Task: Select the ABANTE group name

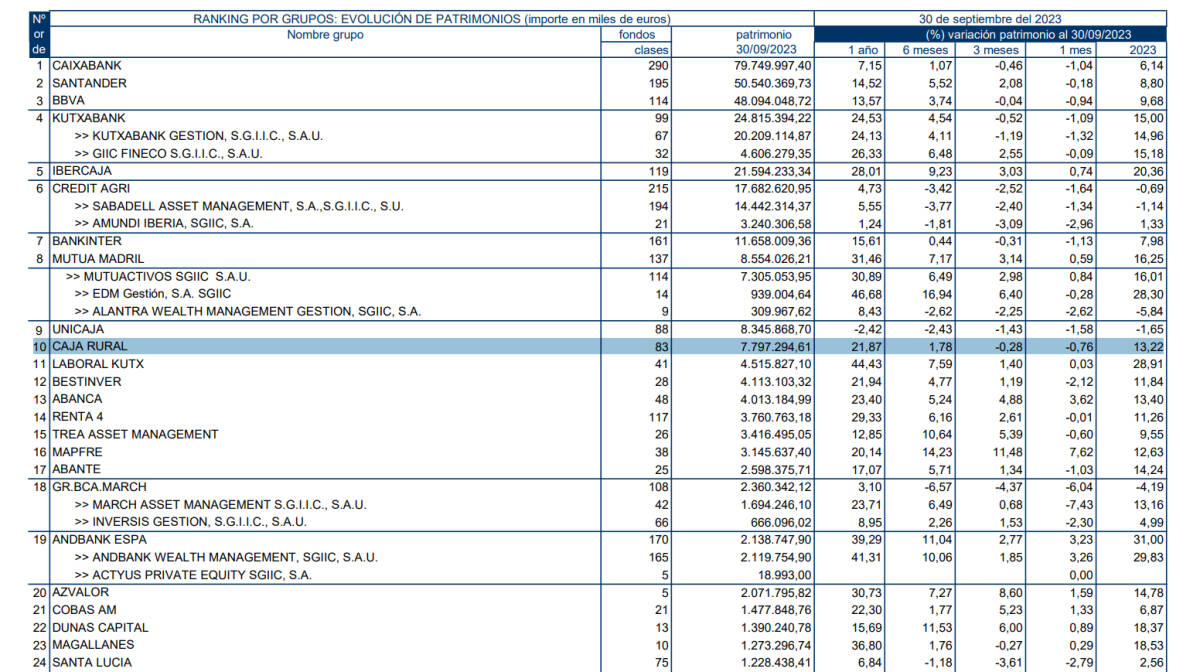Action: coord(77,469)
